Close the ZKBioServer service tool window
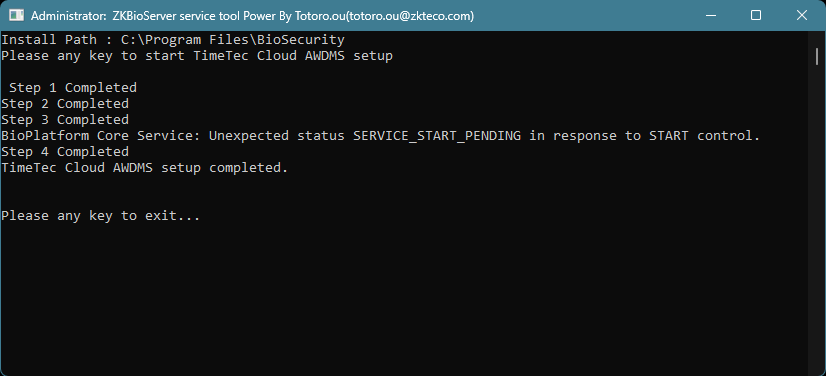The width and height of the screenshot is (826, 376). [x=802, y=15]
